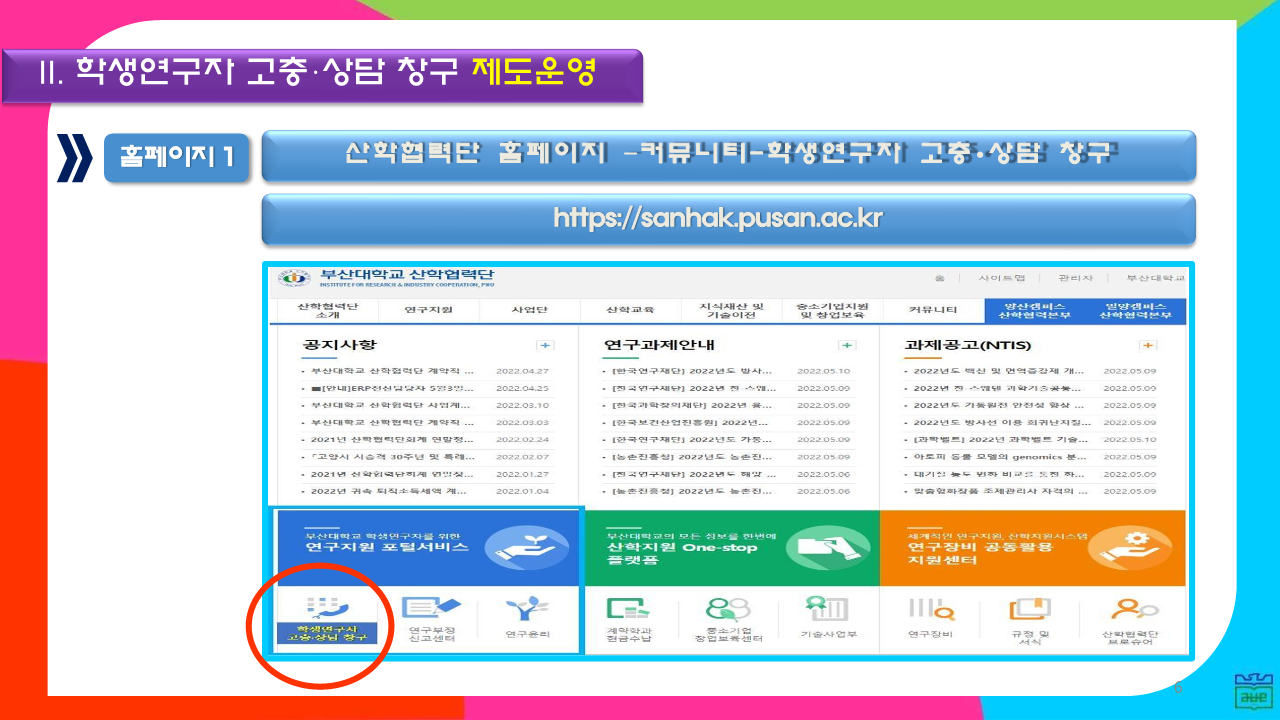Viewport: 1280px width, 720px height.
Task: Open the green 산학지원 One-stop 플랫폼 banner
Action: coord(728,547)
